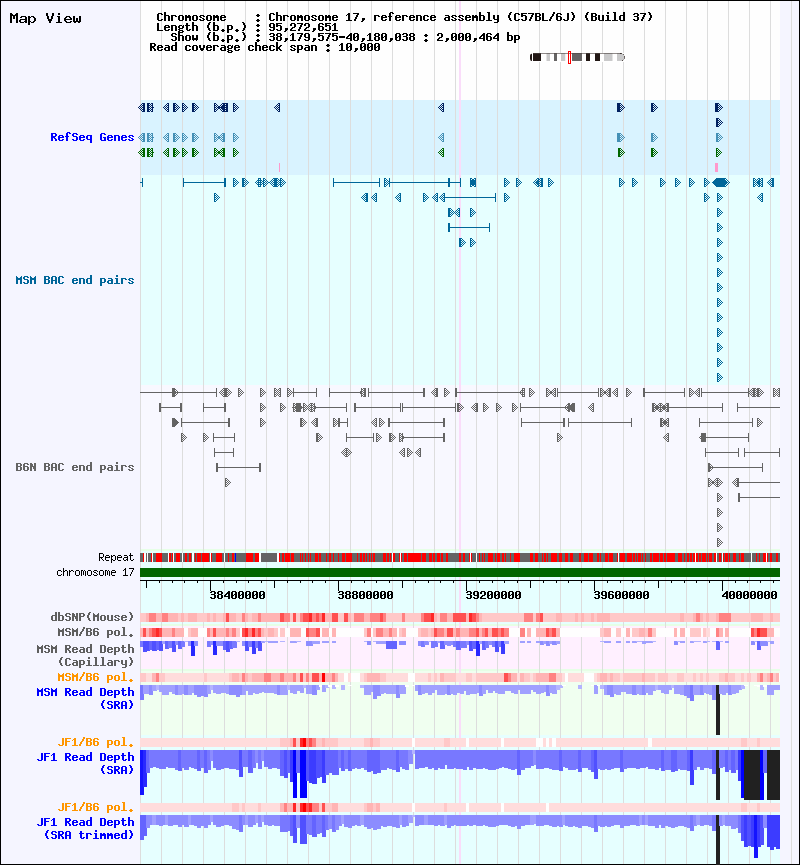
Task: Click the orange MSM/B6 pol. label
Action: pyautogui.click(x=95, y=677)
